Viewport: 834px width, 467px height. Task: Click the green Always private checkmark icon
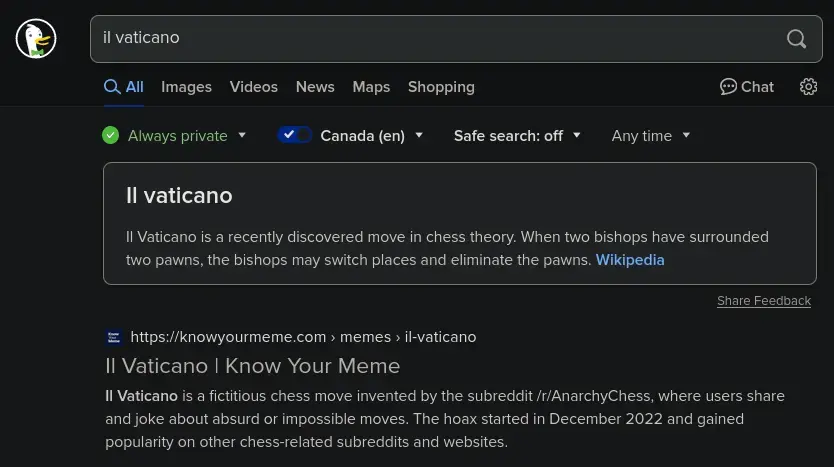(x=111, y=136)
